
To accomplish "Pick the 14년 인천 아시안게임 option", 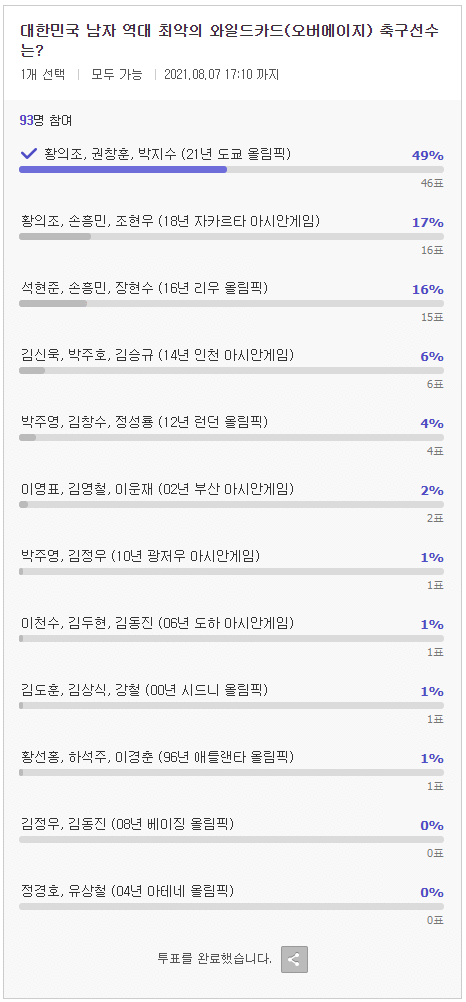I will tap(231, 367).
